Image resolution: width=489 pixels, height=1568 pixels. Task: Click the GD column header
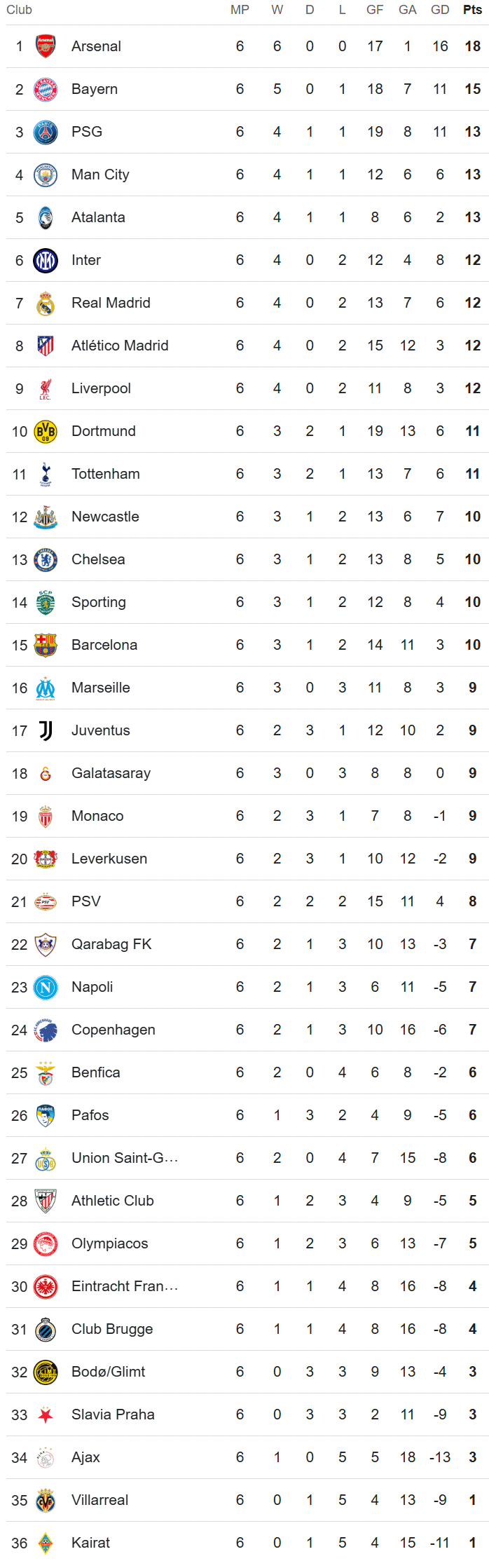tap(440, 10)
